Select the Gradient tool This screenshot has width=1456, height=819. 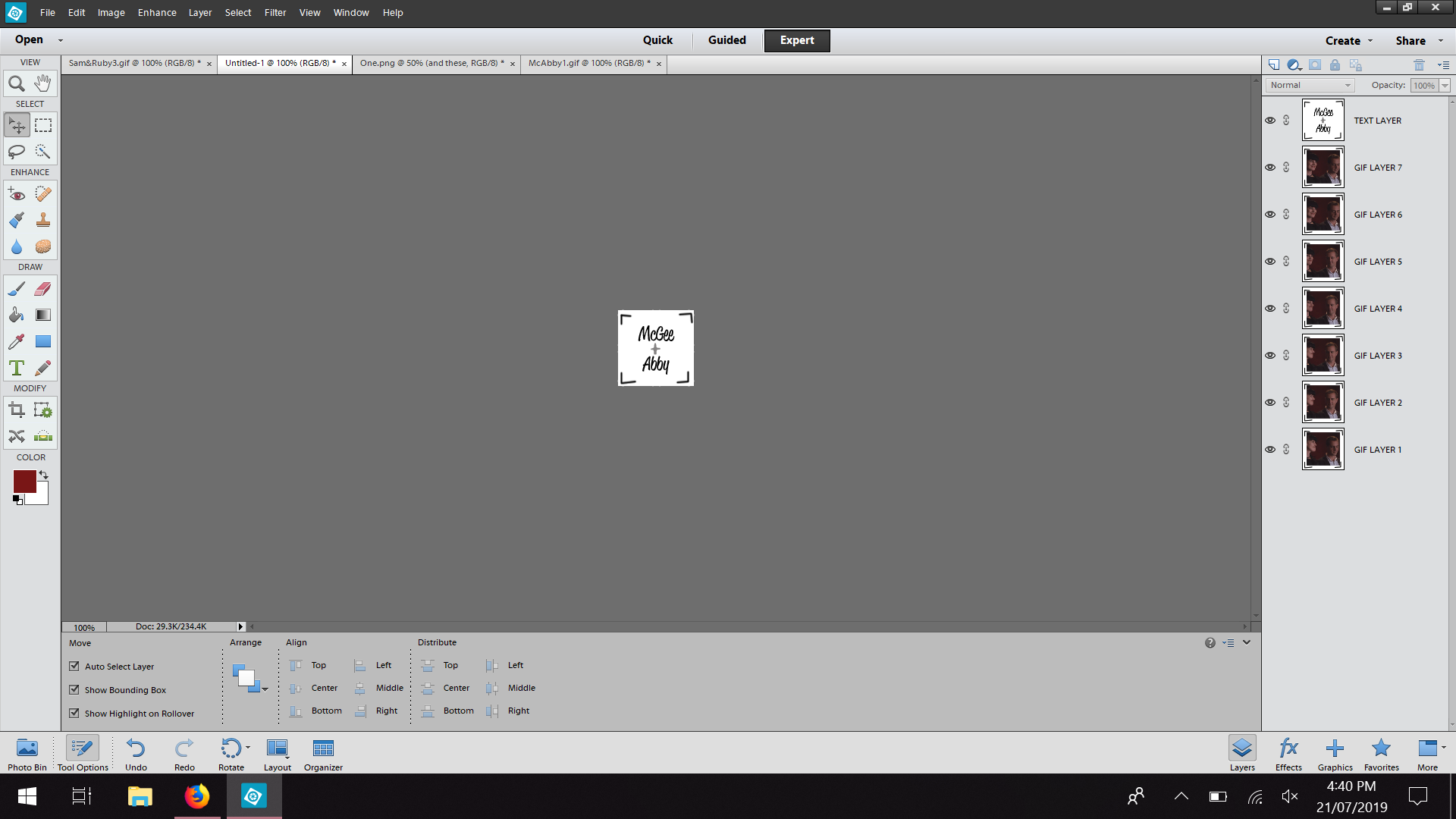[43, 315]
